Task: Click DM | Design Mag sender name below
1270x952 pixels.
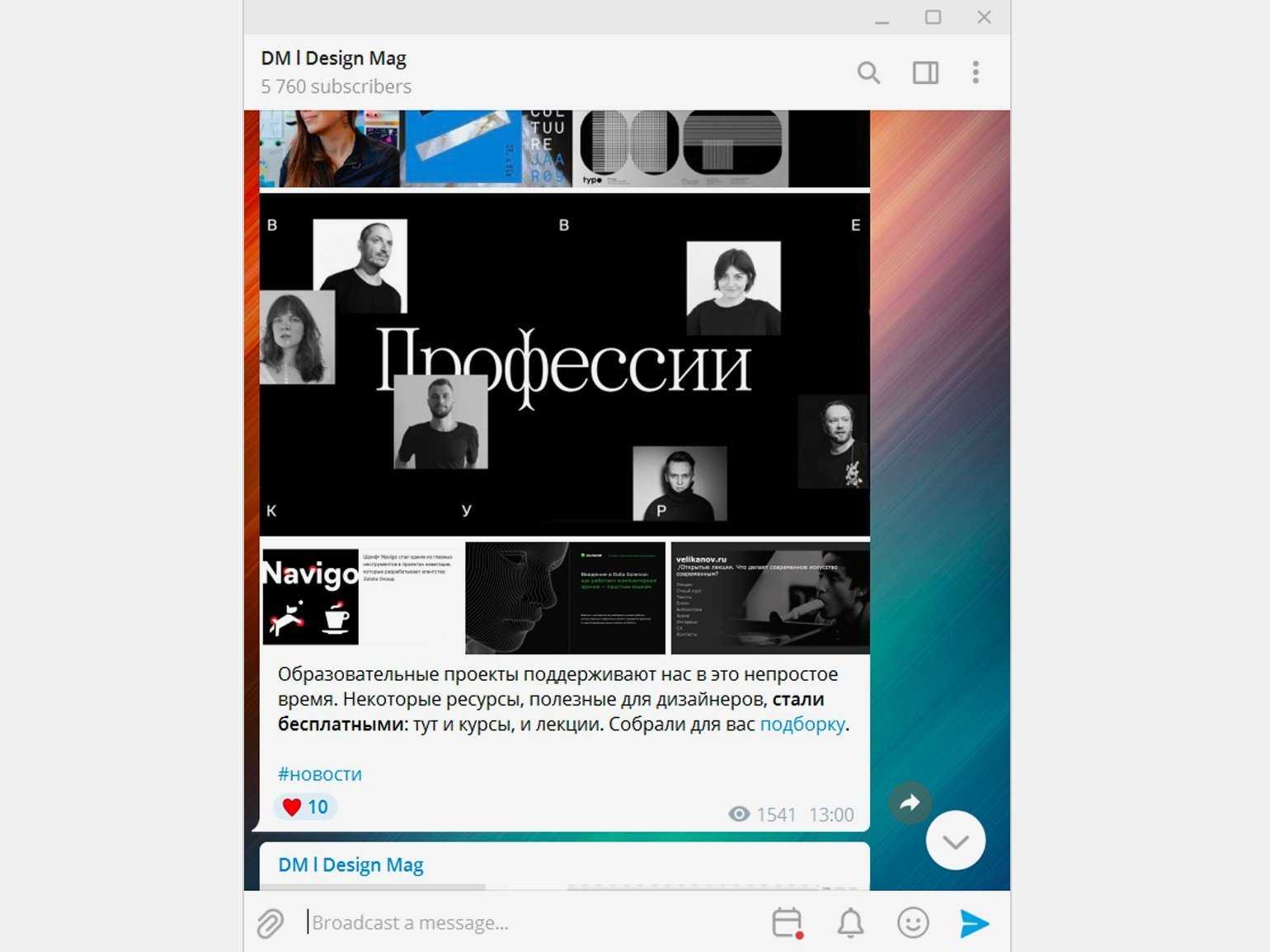Action: coord(350,865)
